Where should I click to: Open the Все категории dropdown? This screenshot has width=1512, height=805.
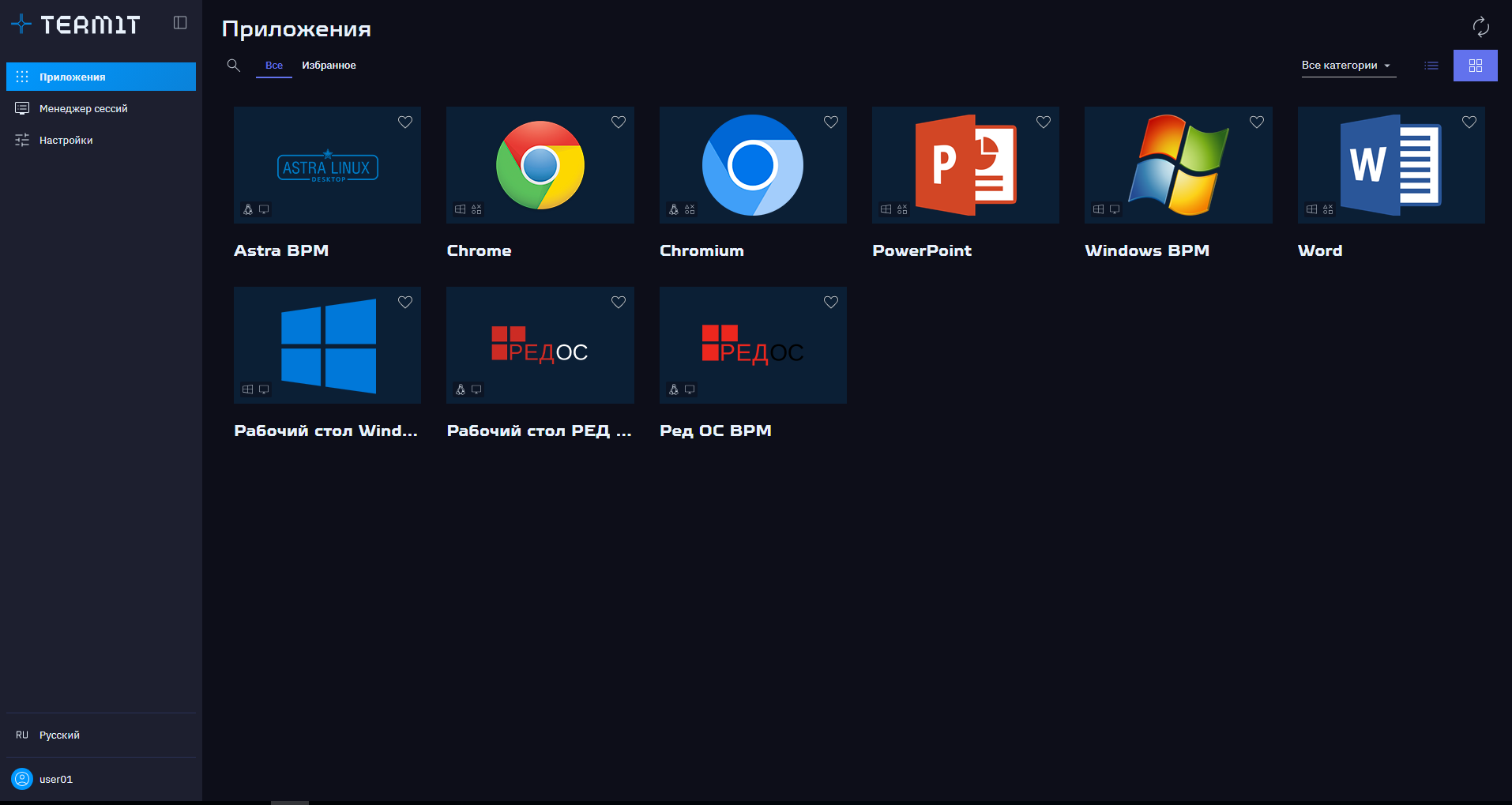click(1348, 66)
